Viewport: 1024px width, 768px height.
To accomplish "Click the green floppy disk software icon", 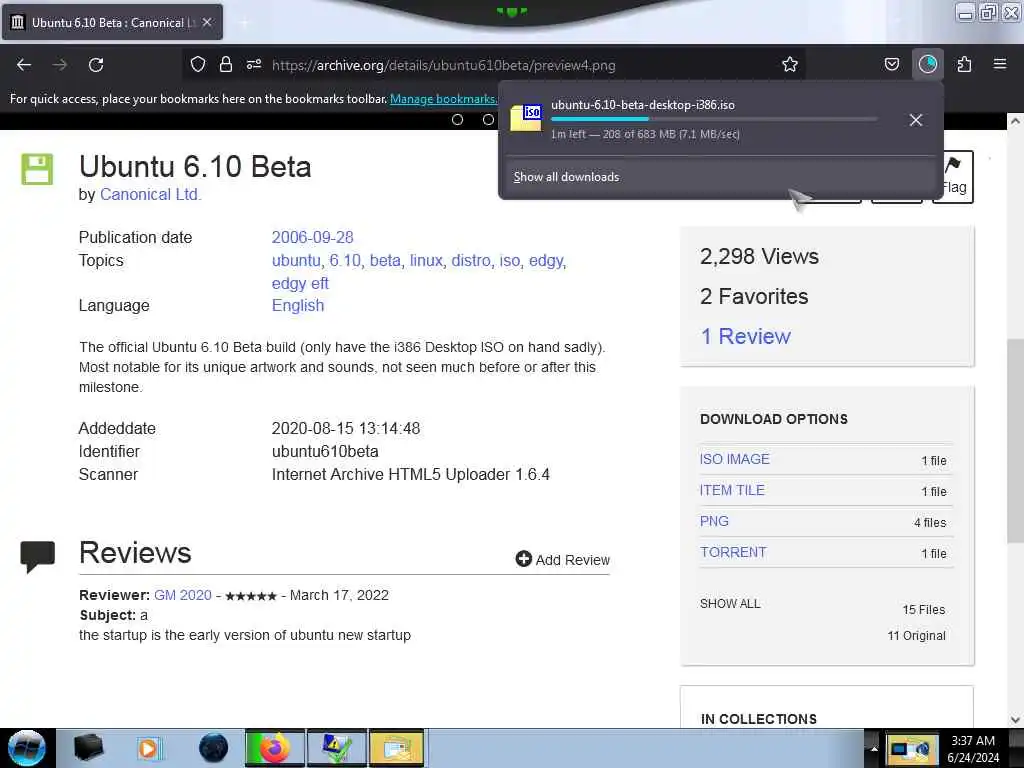I will click(x=37, y=169).
